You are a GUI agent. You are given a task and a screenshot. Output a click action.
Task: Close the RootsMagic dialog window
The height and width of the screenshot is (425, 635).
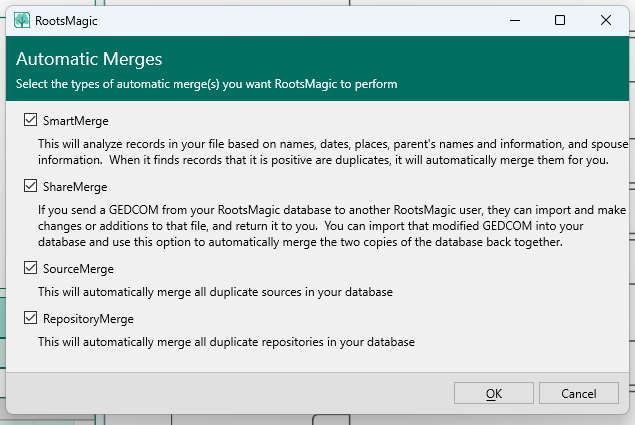point(606,20)
